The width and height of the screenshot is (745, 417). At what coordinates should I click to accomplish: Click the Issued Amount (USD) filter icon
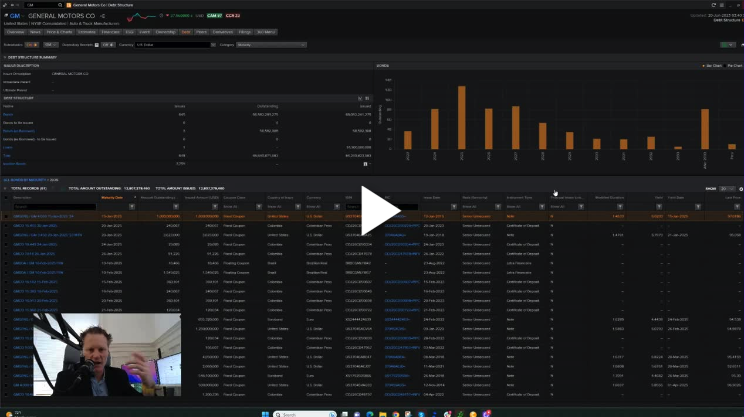click(x=215, y=207)
